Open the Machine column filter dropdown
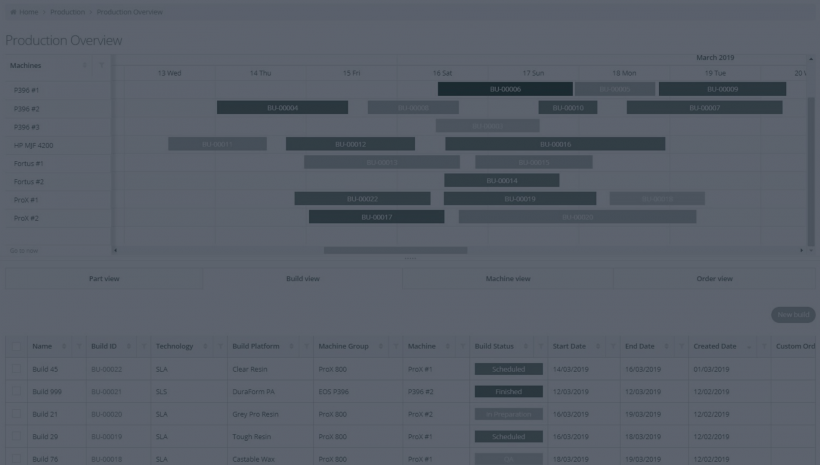The height and width of the screenshot is (465, 820). click(x=460, y=347)
